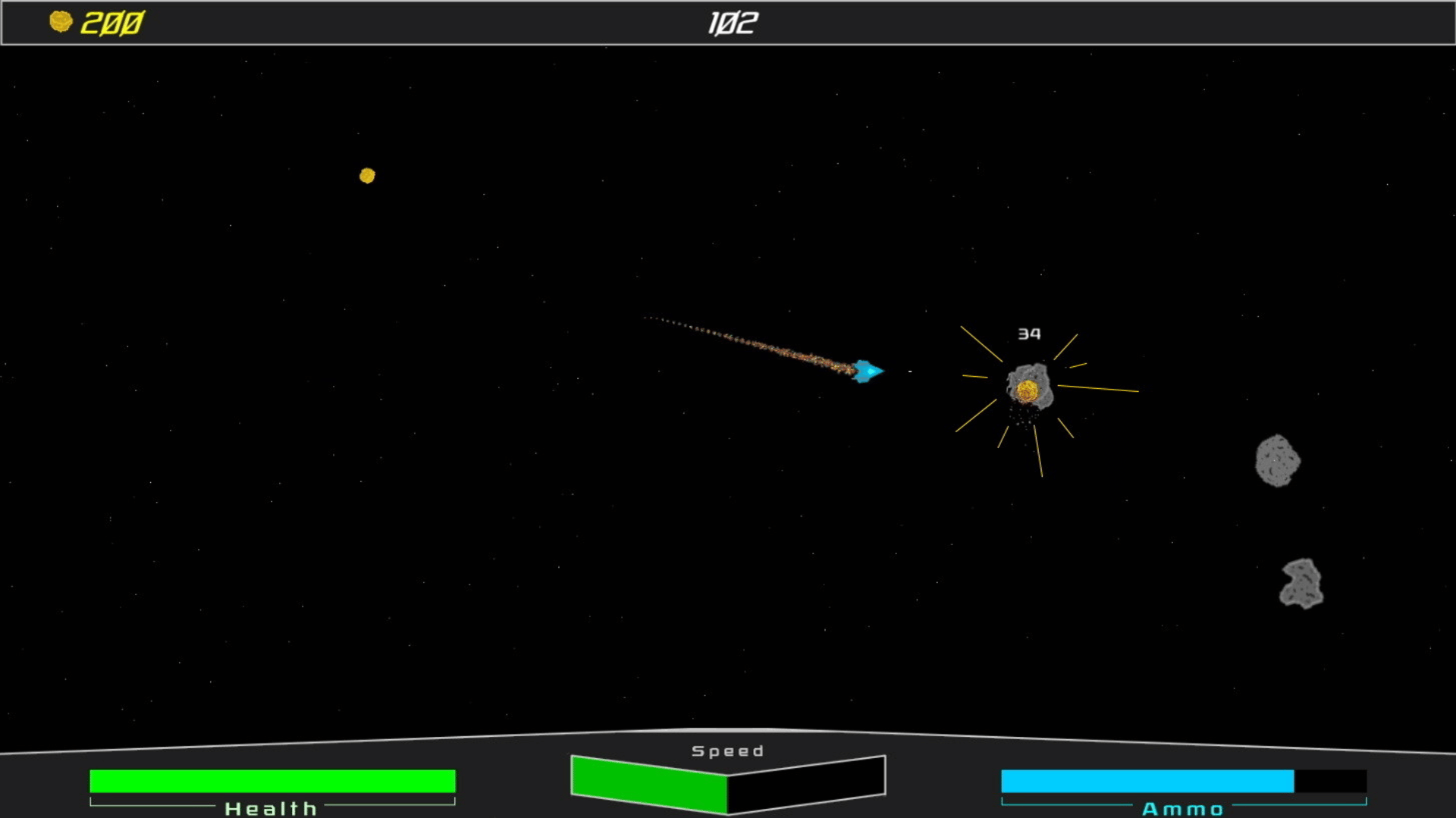Click the white 102 score at top center
The height and width of the screenshot is (818, 1456).
[732, 24]
